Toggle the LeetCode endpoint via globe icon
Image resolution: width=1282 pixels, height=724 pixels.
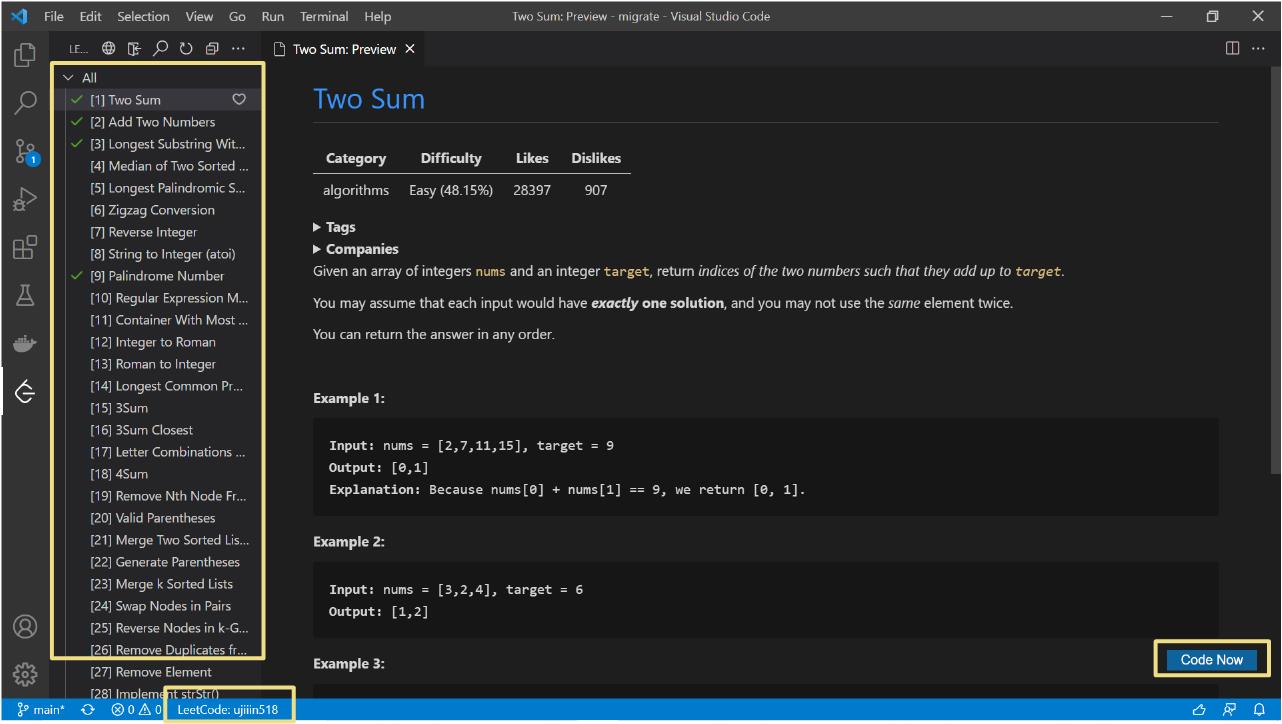(x=108, y=47)
